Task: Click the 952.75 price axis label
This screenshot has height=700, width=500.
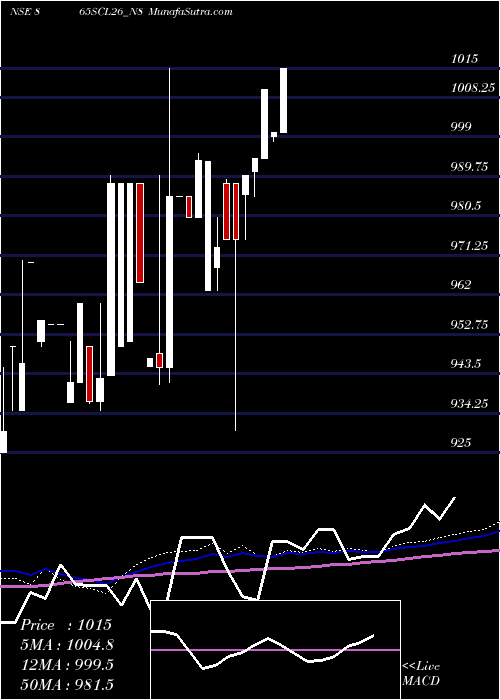Action: pyautogui.click(x=470, y=325)
